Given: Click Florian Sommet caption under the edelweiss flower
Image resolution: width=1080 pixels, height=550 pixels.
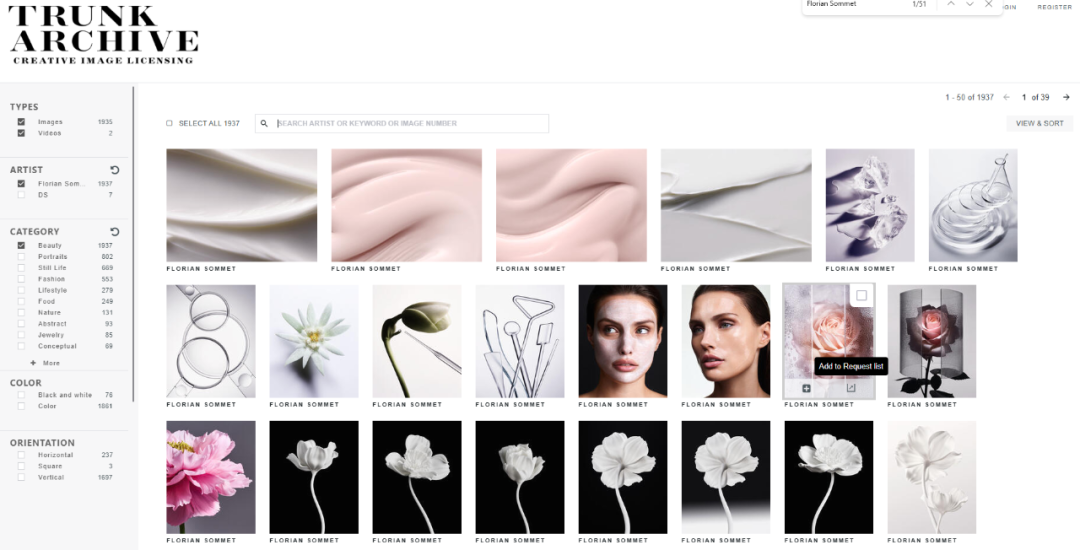Looking at the screenshot, I should (304, 405).
